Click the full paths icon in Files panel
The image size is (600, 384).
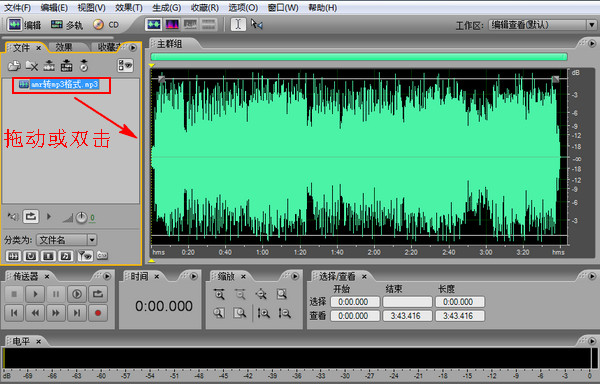point(102,255)
